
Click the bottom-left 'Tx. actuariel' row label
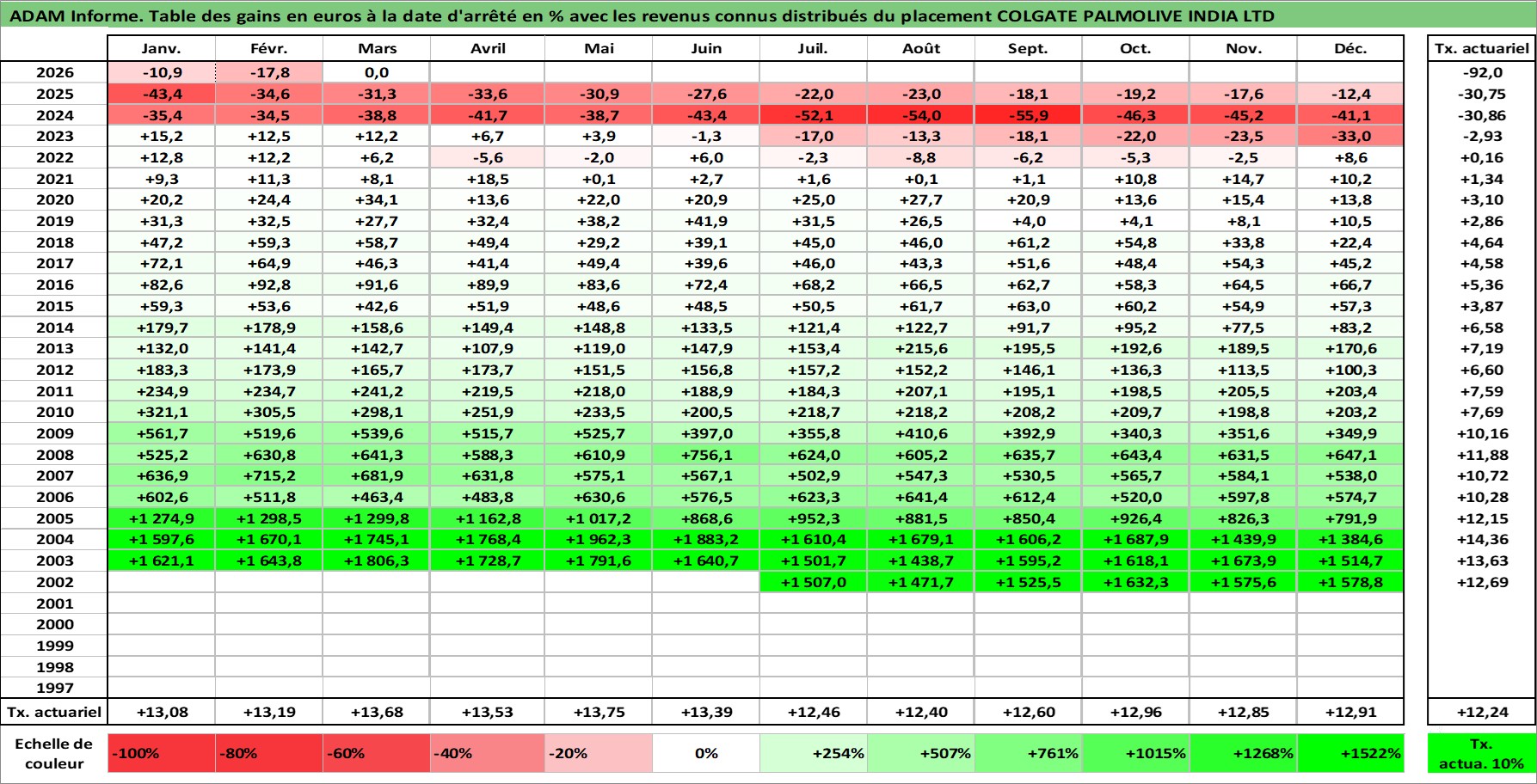[54, 712]
